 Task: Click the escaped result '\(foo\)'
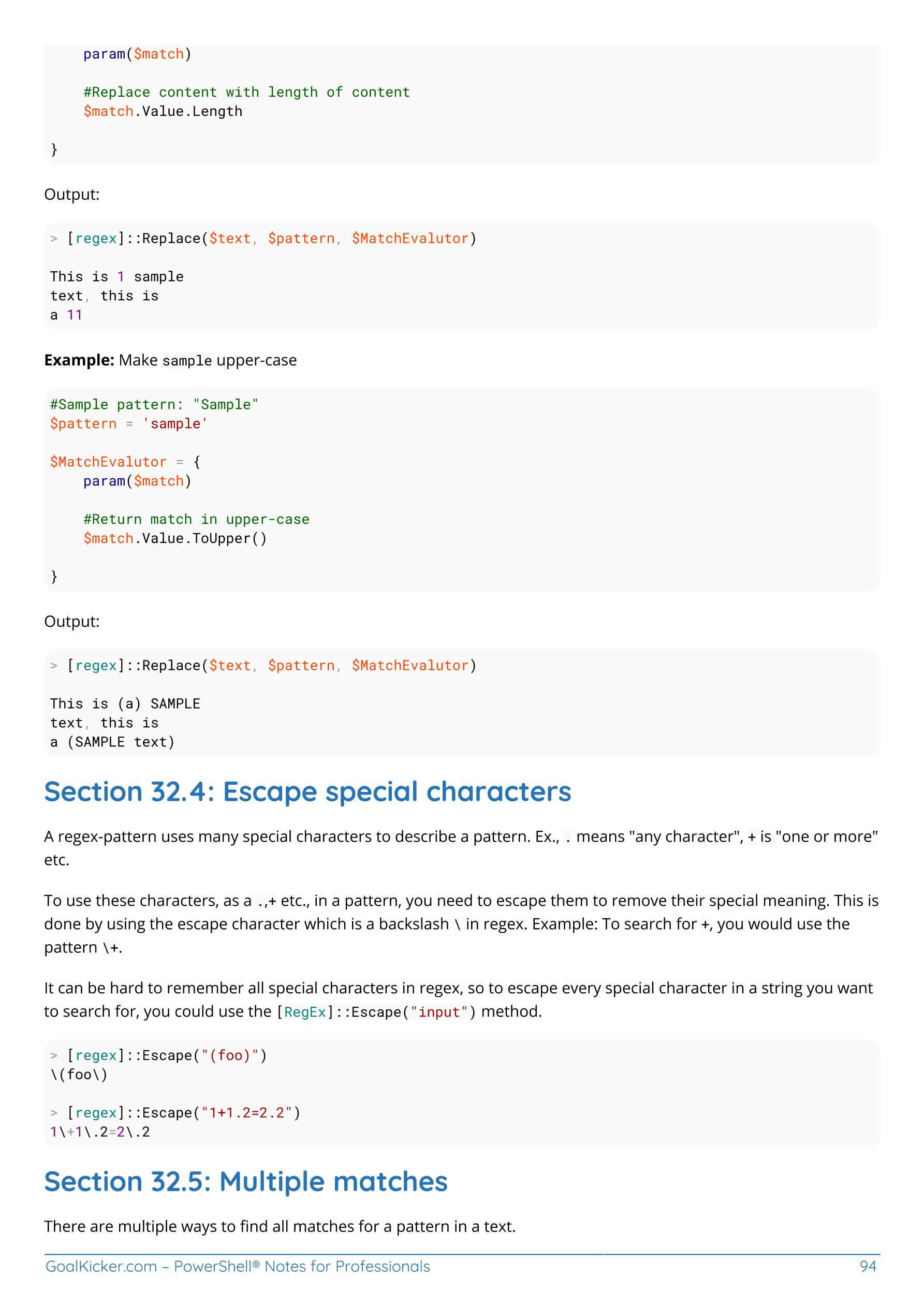pos(79,1075)
